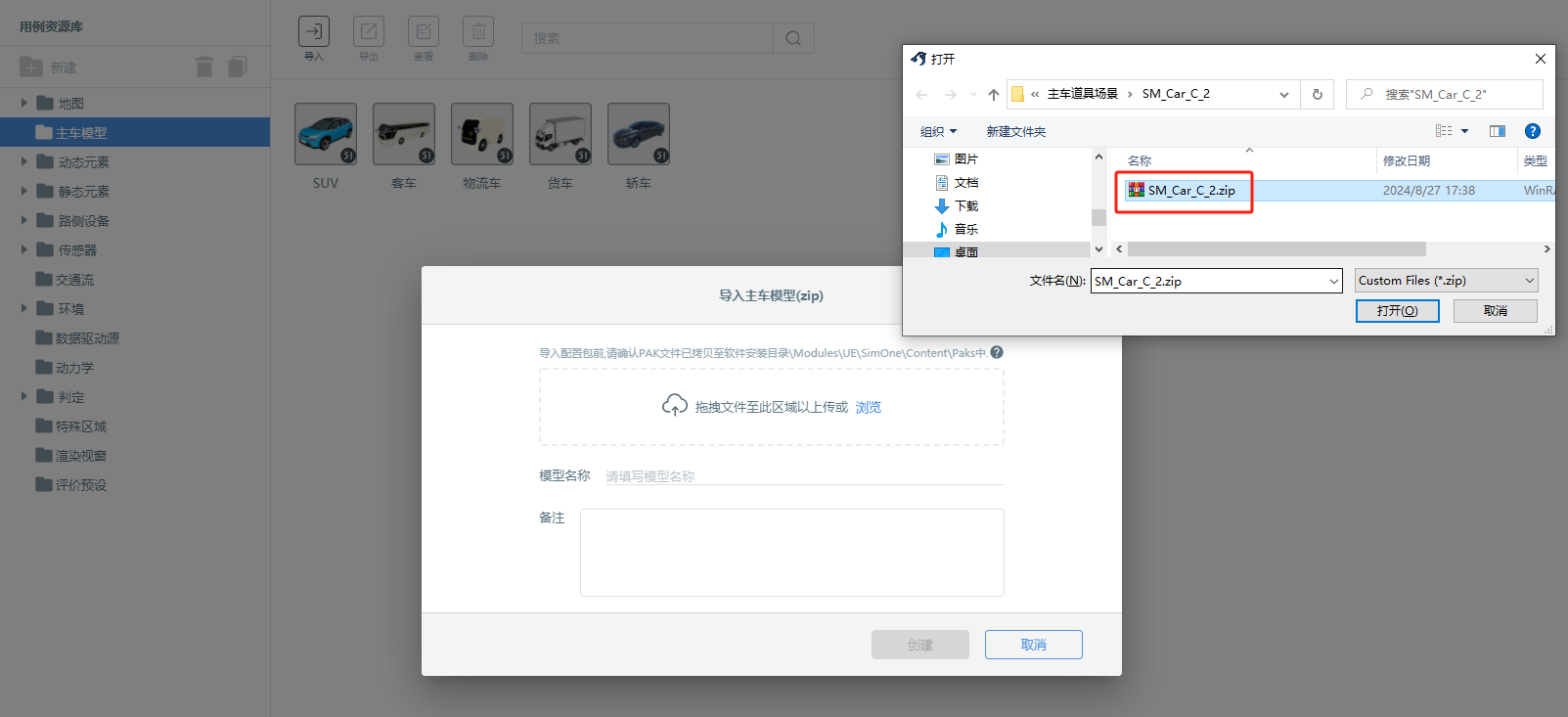Expand the 动态元素 tree node
The image size is (1568, 717).
[x=24, y=161]
